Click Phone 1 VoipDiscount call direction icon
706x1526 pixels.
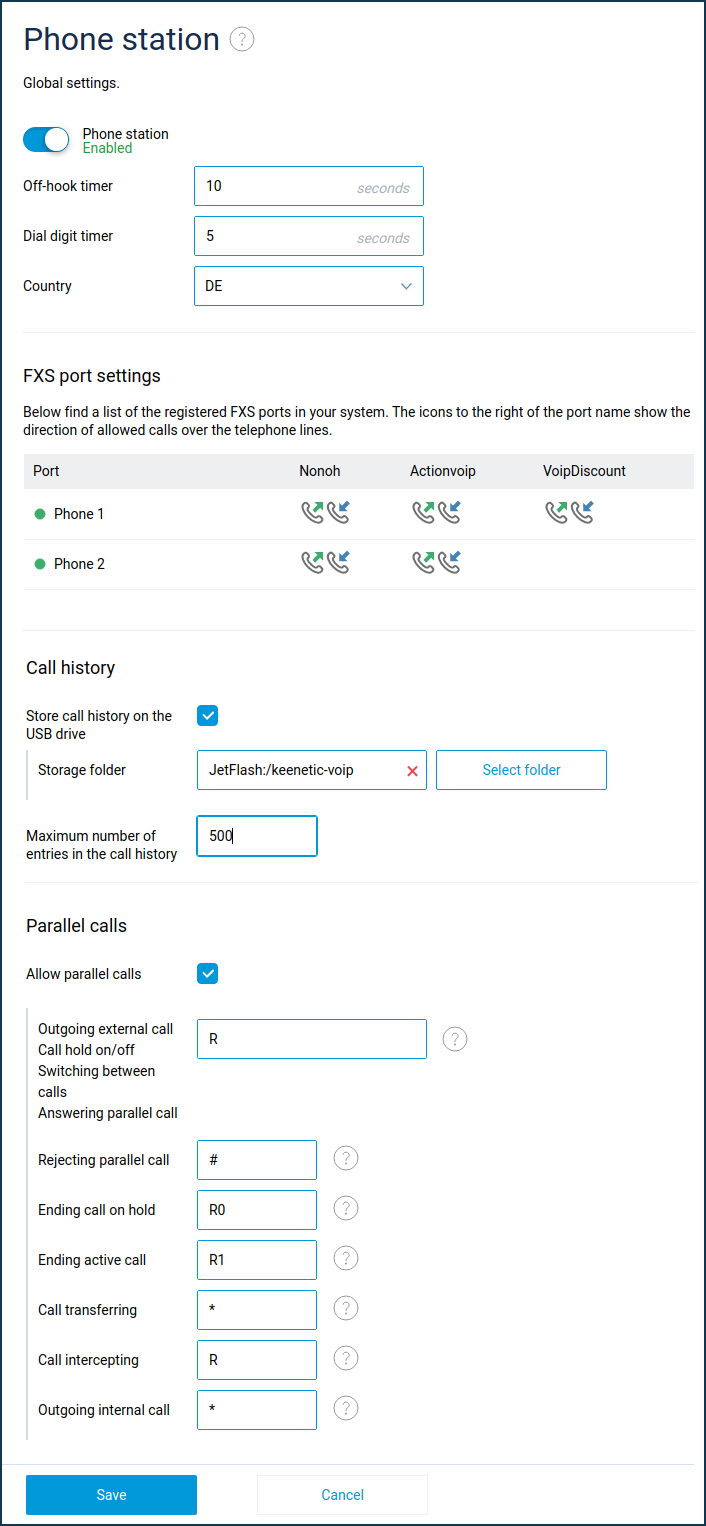coord(569,513)
